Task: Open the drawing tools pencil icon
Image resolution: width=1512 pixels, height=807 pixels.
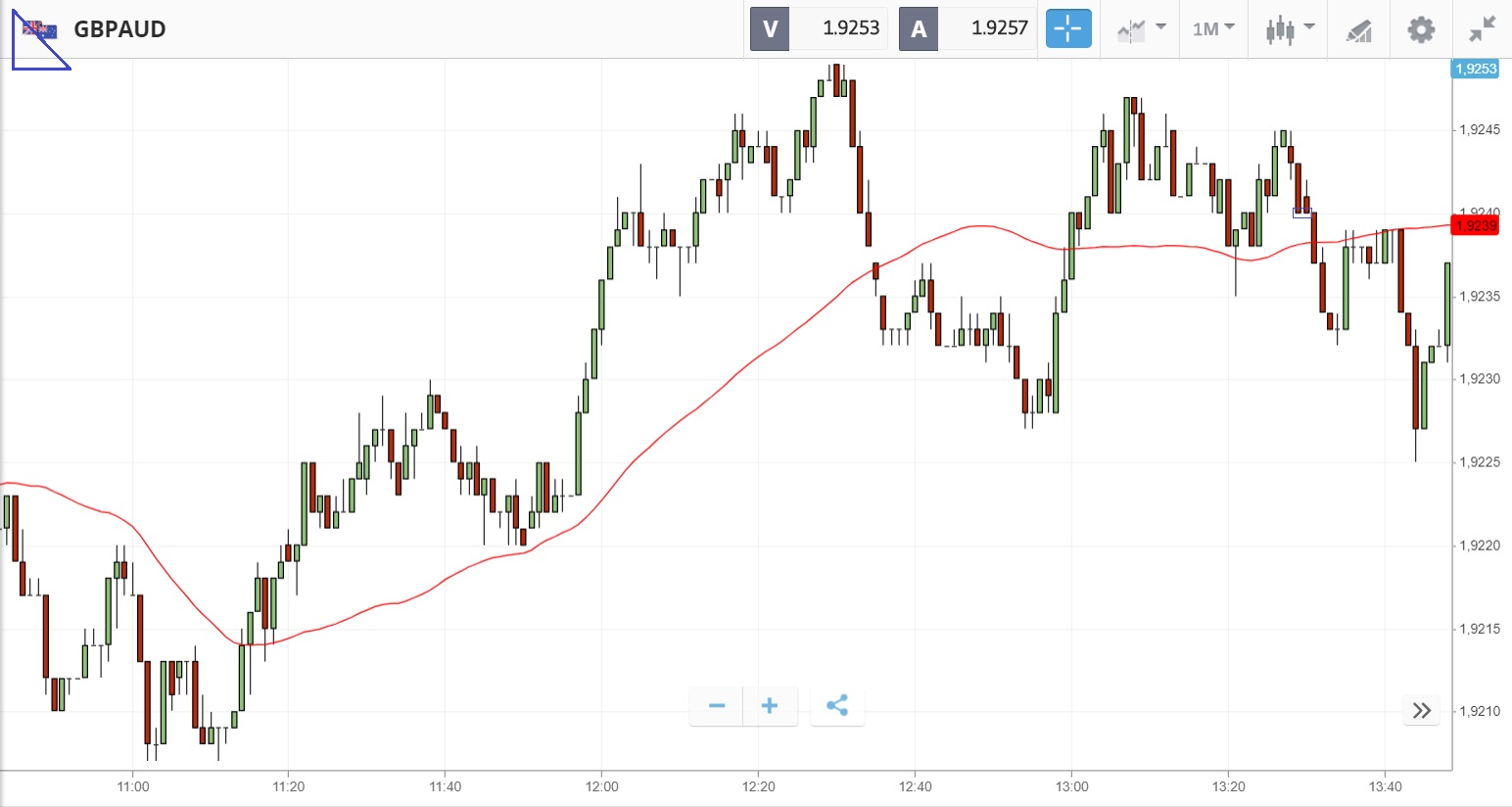Action: coord(1358,30)
